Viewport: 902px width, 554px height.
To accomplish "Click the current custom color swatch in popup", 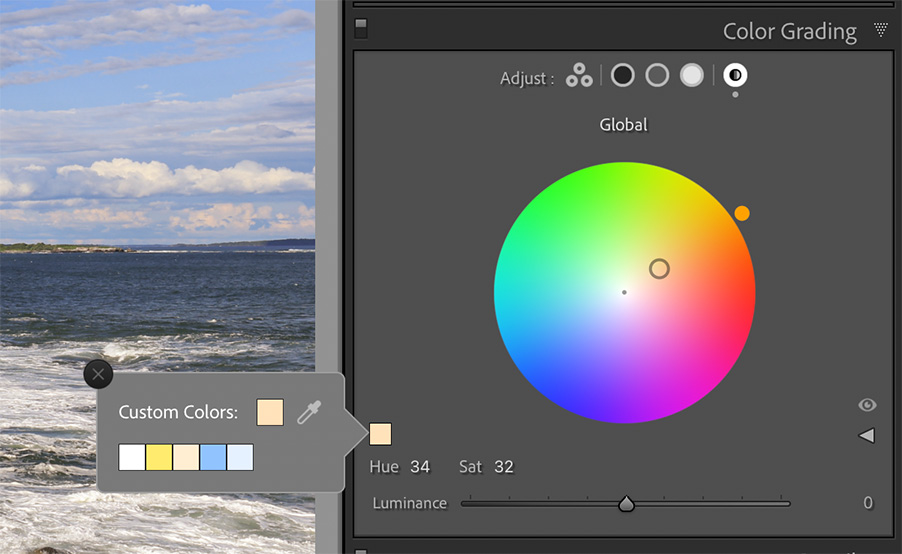I will pyautogui.click(x=270, y=412).
